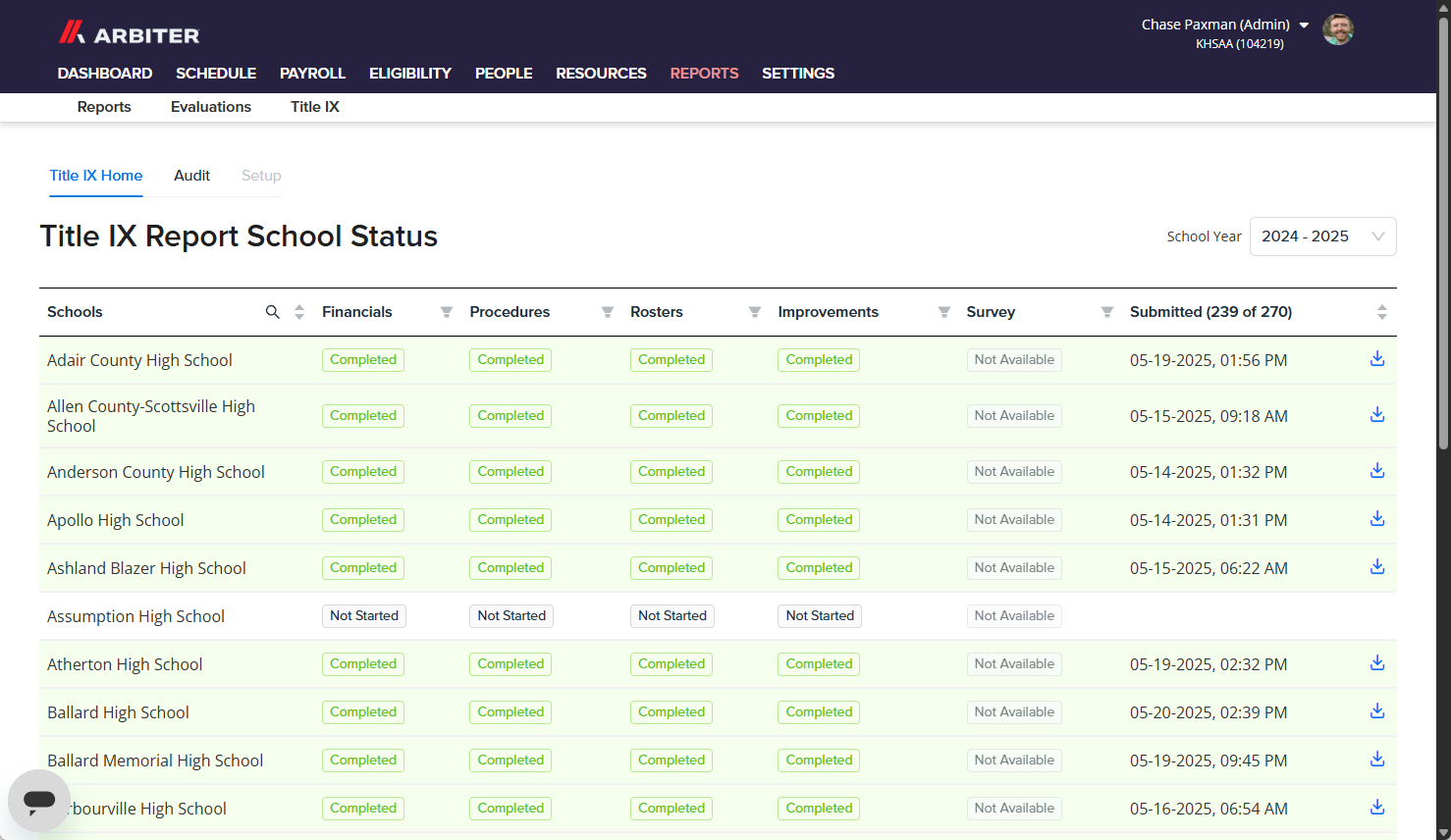Open the Settings menu

pyautogui.click(x=798, y=74)
